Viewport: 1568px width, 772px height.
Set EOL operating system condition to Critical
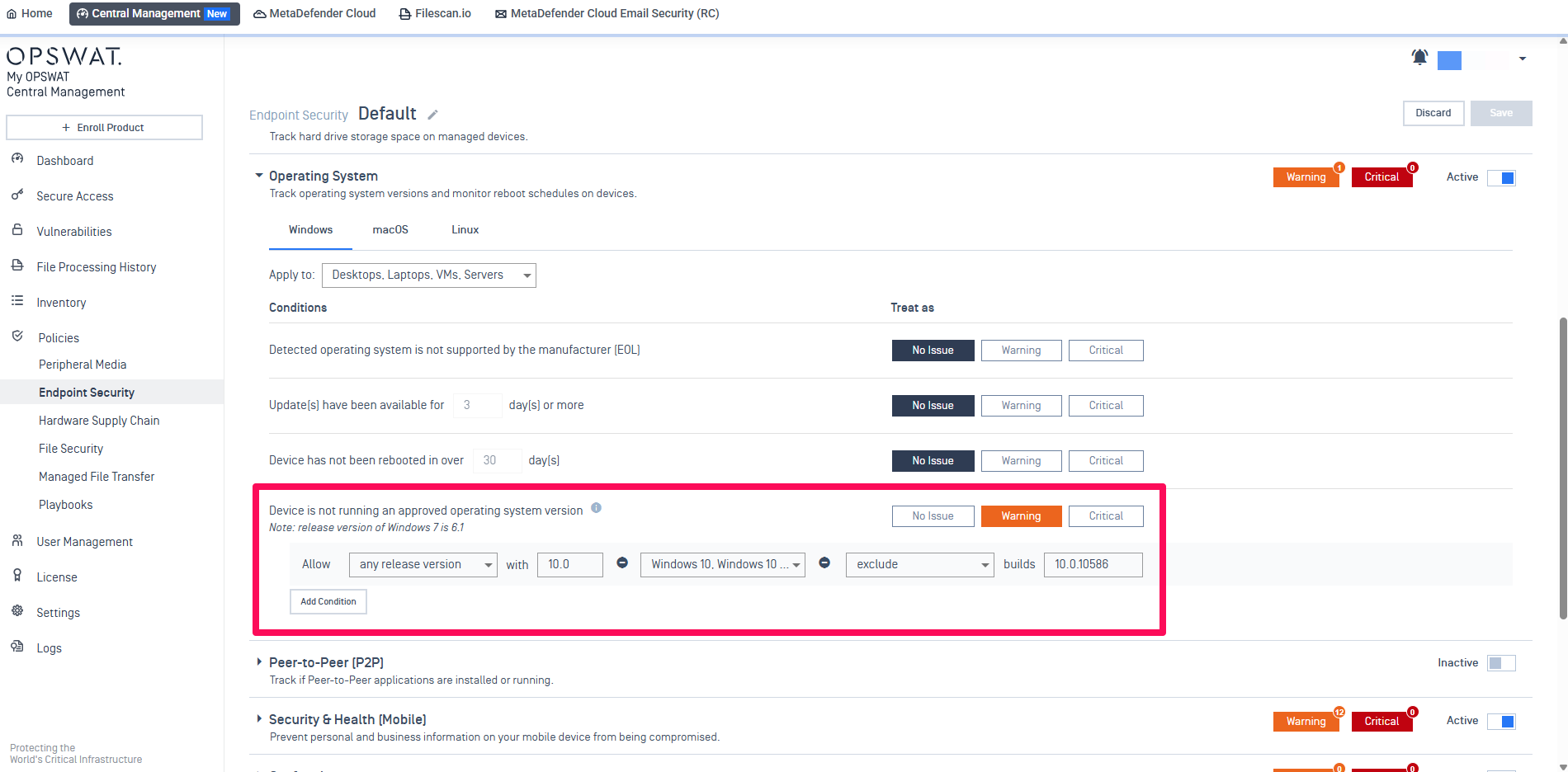(x=1106, y=351)
